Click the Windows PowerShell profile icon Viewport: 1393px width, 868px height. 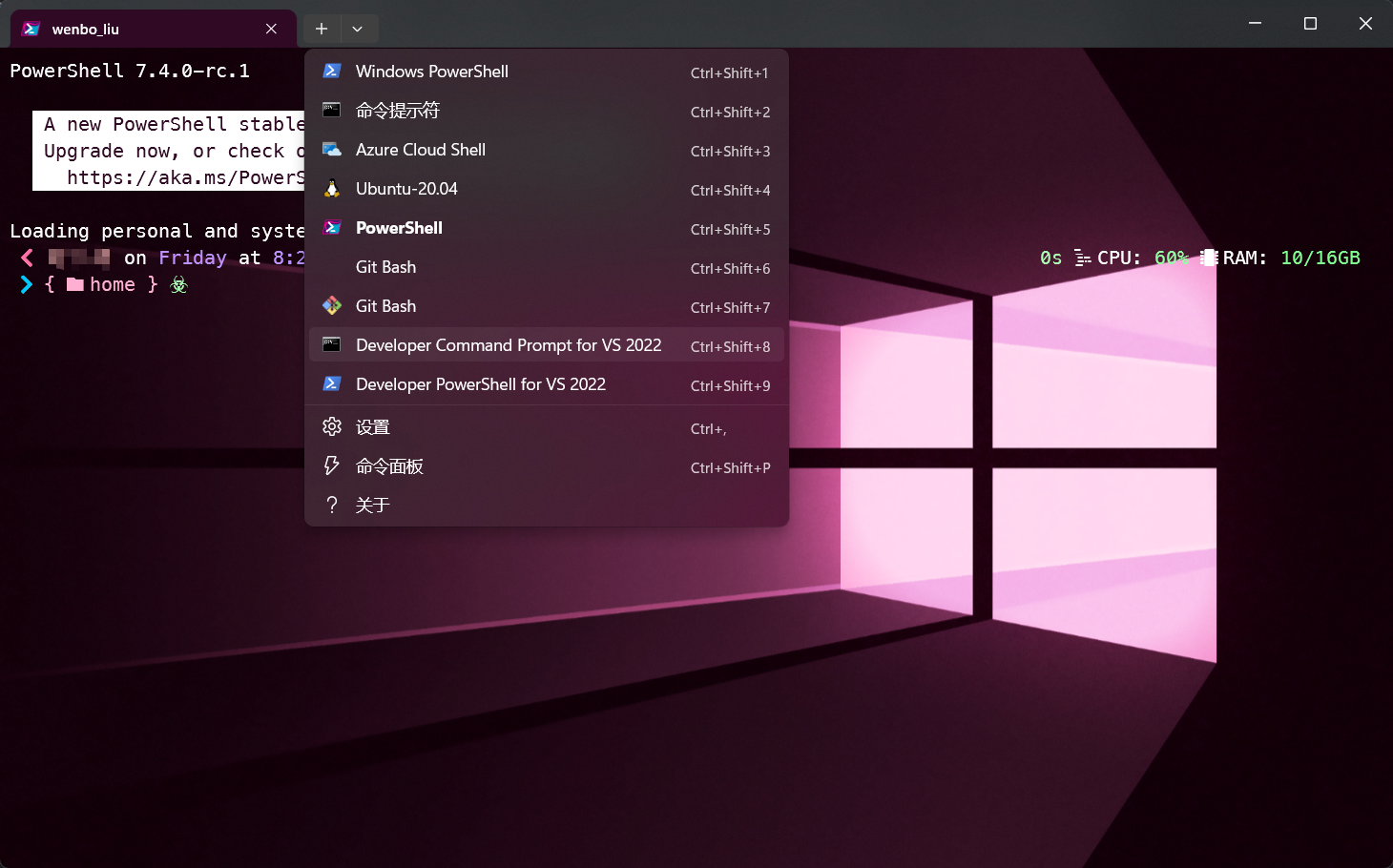point(332,71)
